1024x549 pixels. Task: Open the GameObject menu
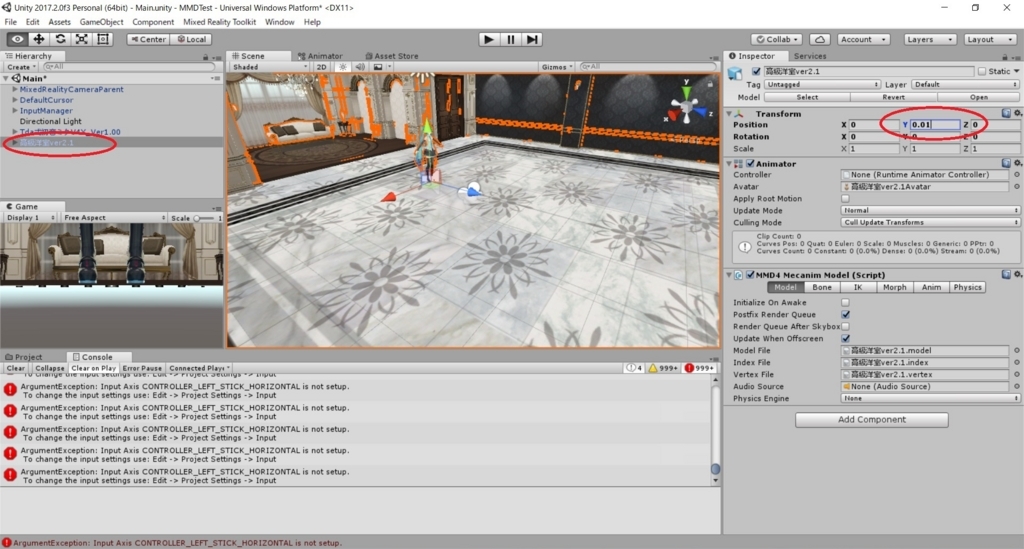(101, 22)
